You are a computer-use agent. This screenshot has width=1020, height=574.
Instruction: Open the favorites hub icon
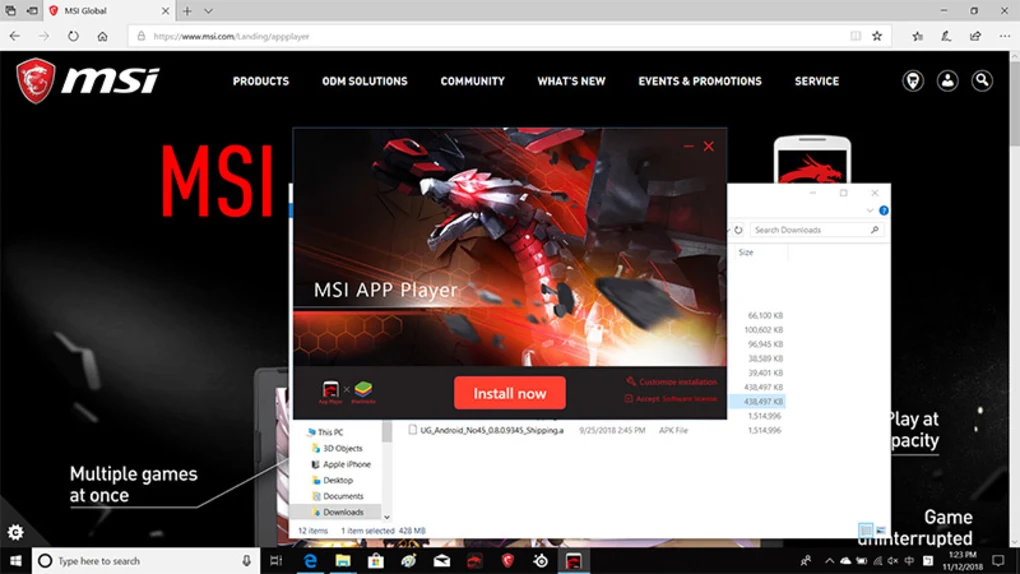[x=917, y=36]
